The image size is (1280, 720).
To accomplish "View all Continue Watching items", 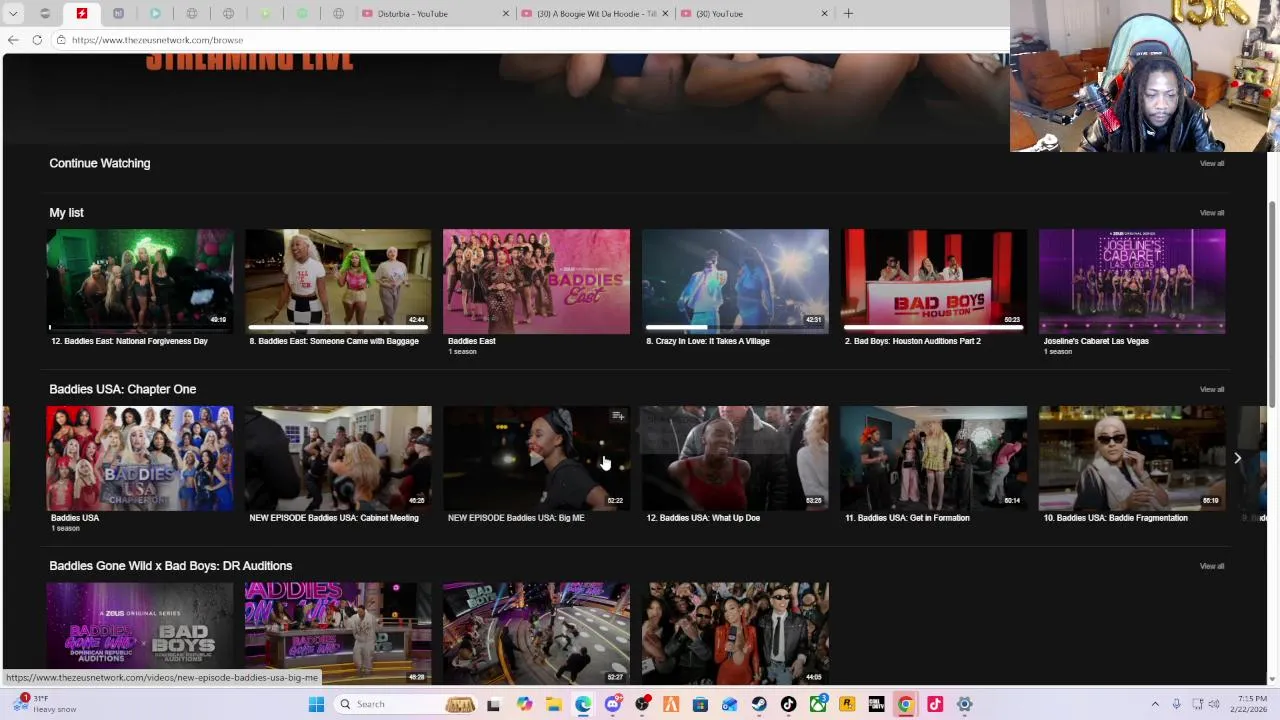I will [x=1211, y=163].
